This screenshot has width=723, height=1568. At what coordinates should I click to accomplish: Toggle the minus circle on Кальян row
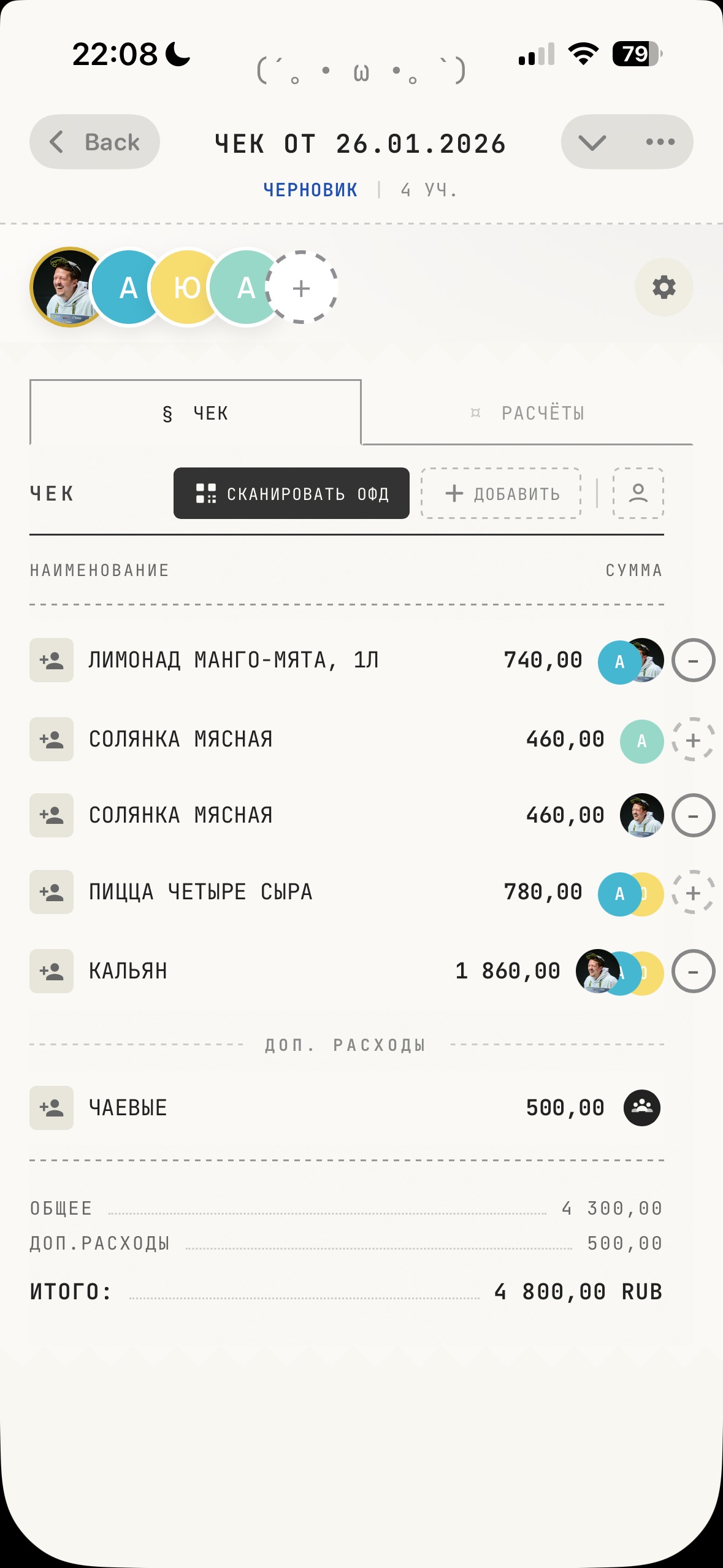[693, 972]
